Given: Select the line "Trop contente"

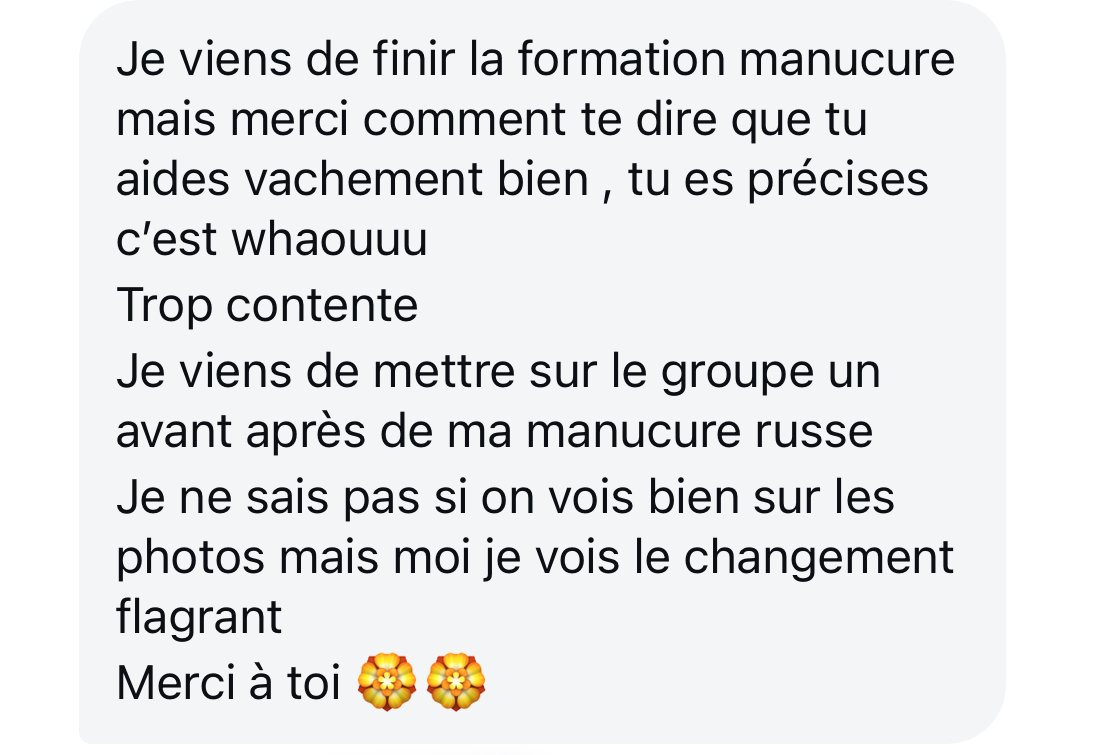Looking at the screenshot, I should (267, 305).
